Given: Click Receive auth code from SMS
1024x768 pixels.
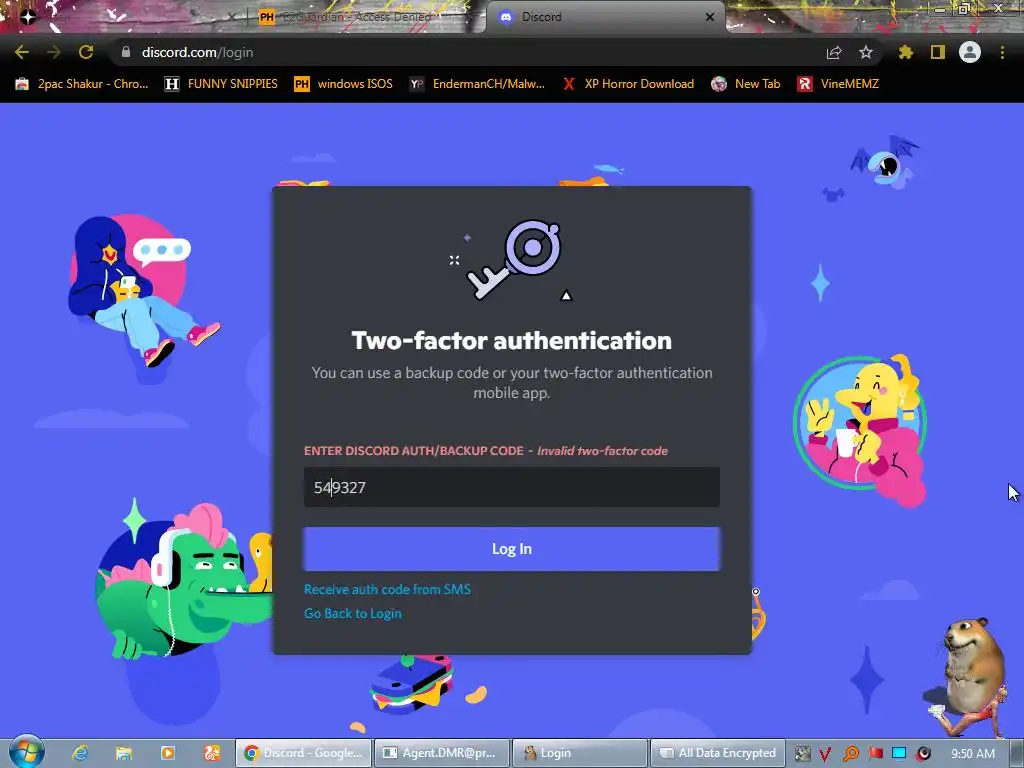Looking at the screenshot, I should (x=387, y=589).
